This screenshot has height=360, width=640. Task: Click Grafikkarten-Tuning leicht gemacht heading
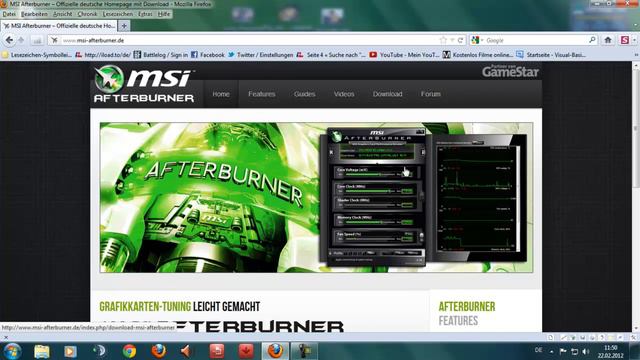[180, 307]
